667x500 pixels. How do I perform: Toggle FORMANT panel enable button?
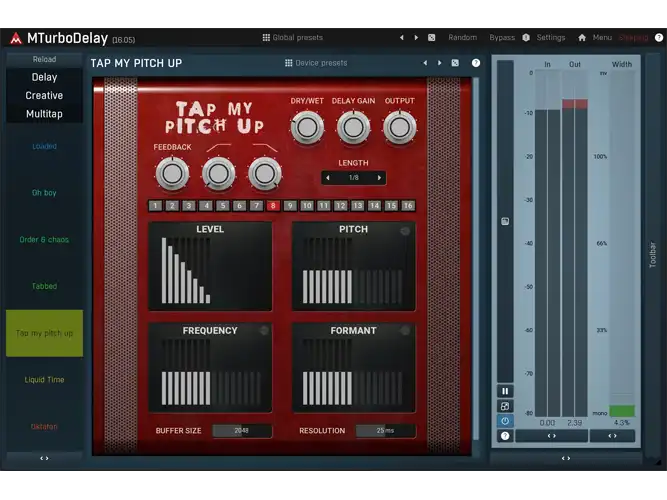(x=405, y=330)
